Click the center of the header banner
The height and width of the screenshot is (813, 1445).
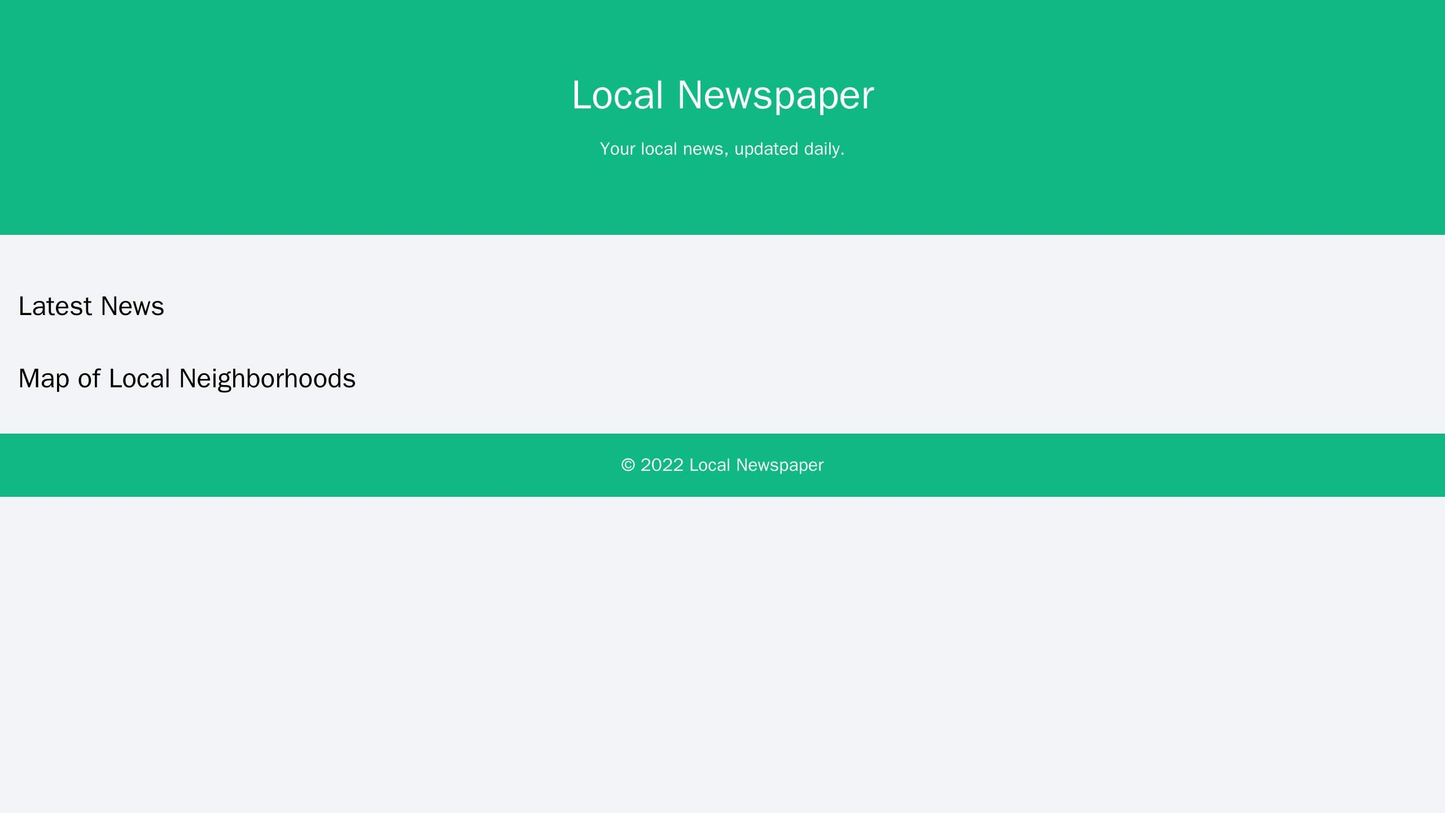(722, 120)
